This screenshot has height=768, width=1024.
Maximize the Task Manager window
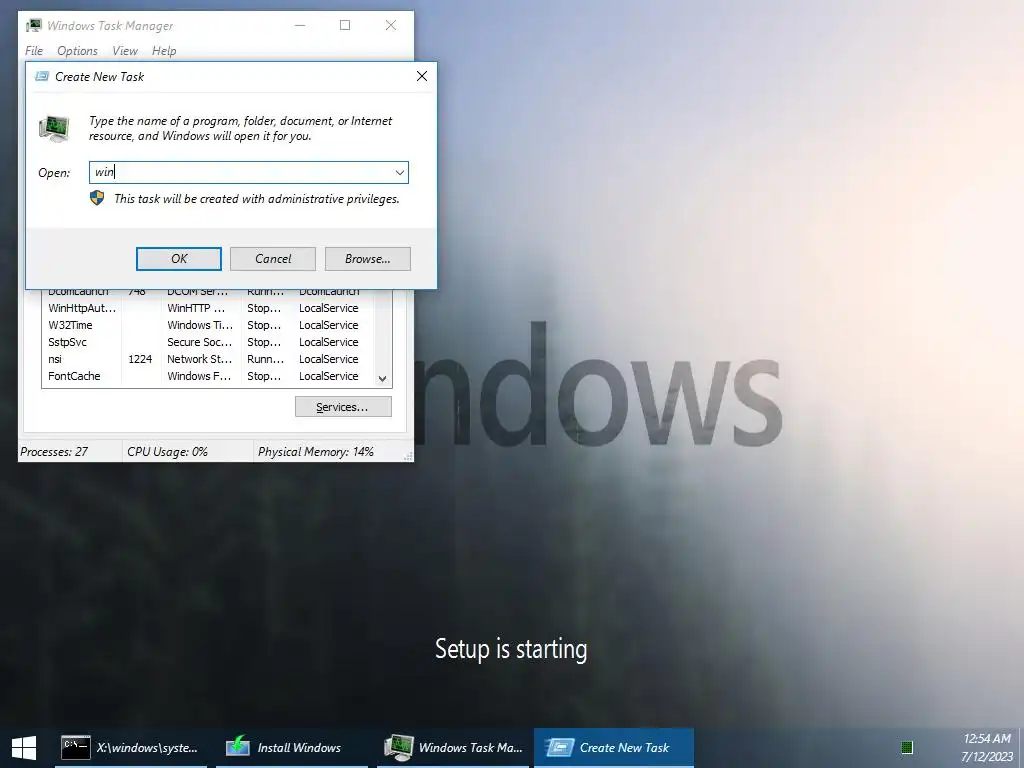(345, 25)
